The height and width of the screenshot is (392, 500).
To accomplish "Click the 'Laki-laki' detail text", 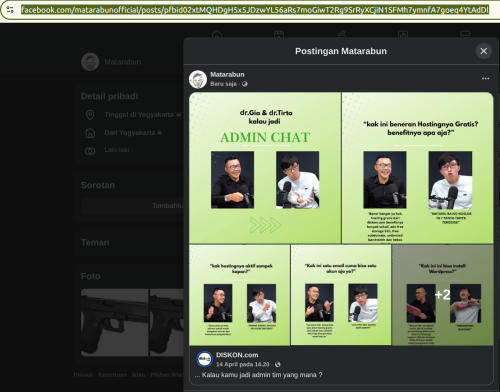I will 117,150.
